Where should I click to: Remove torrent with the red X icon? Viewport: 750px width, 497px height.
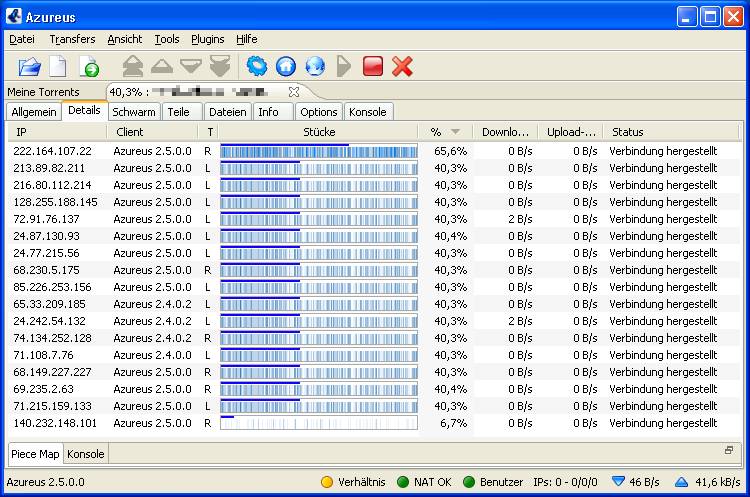pyautogui.click(x=402, y=66)
